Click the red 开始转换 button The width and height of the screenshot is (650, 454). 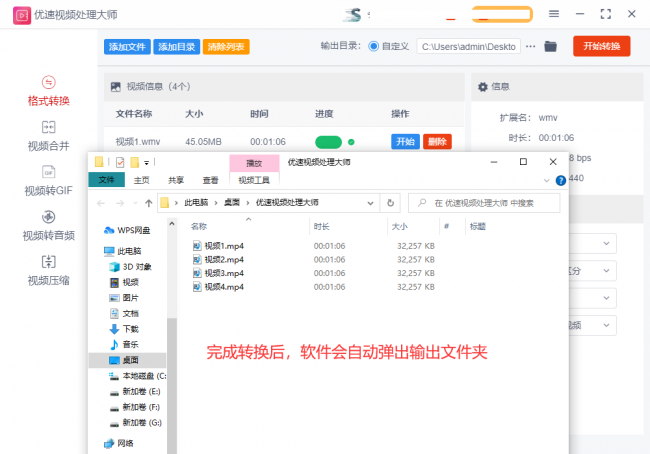pyautogui.click(x=601, y=46)
